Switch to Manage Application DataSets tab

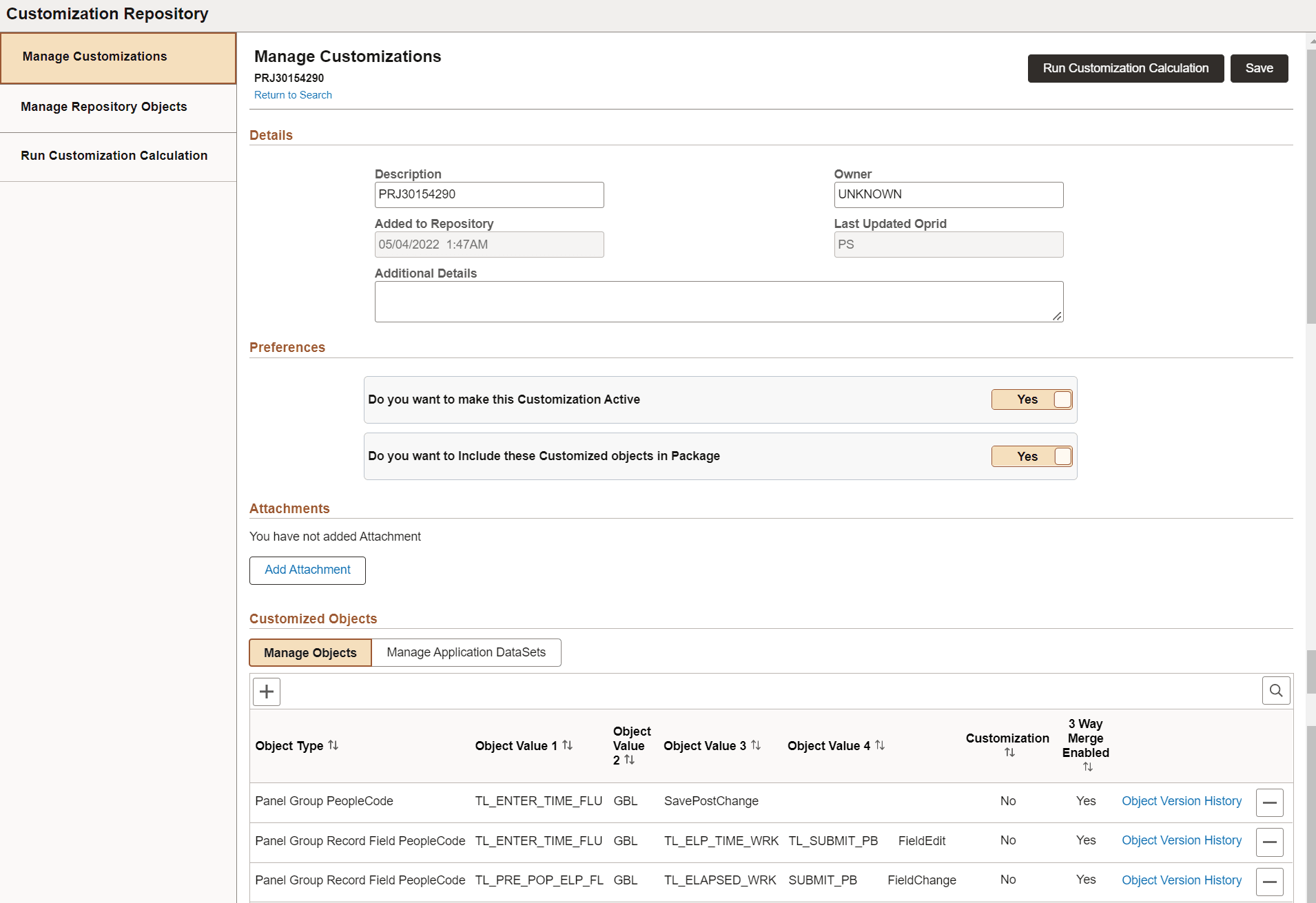coord(466,652)
